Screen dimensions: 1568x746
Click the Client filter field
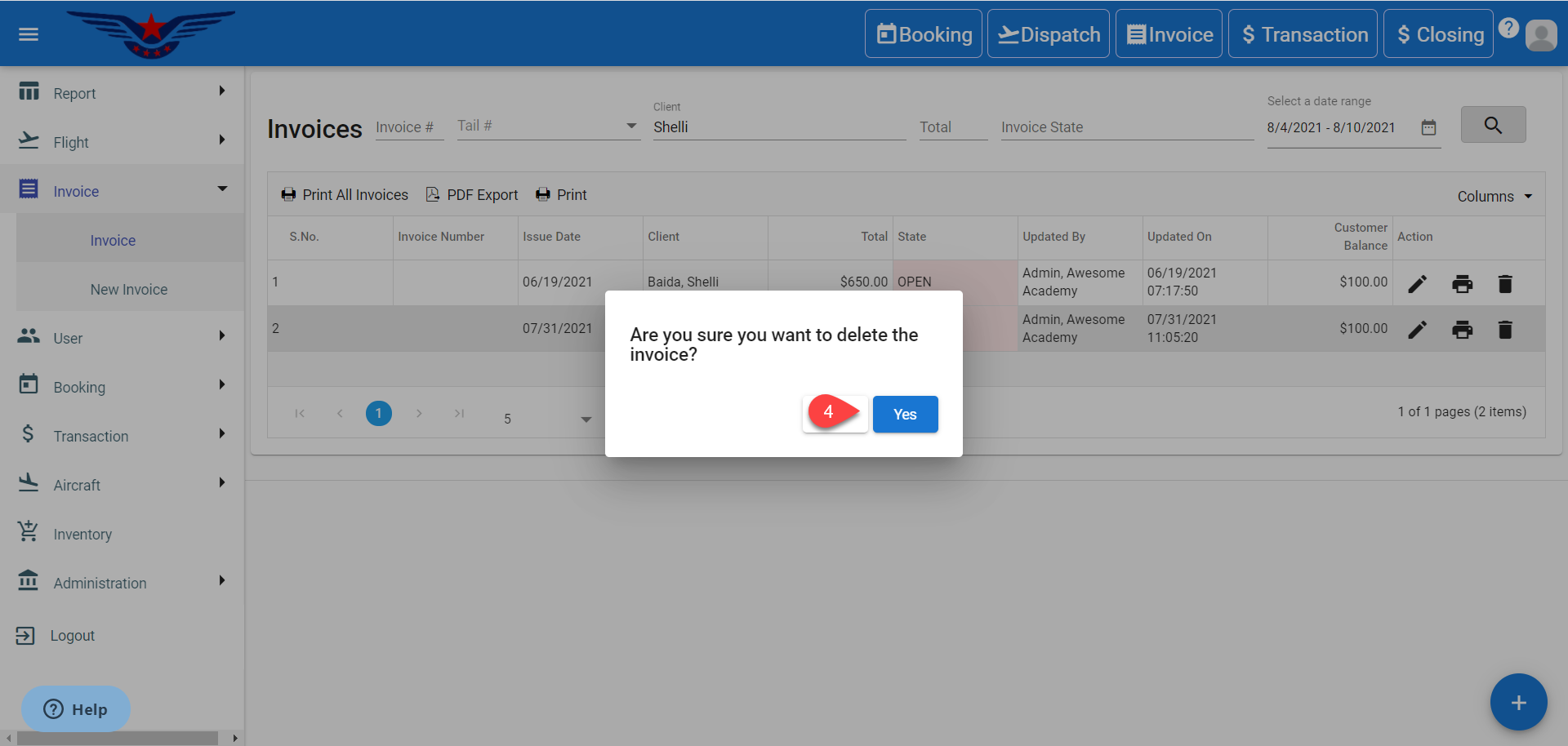pos(778,127)
